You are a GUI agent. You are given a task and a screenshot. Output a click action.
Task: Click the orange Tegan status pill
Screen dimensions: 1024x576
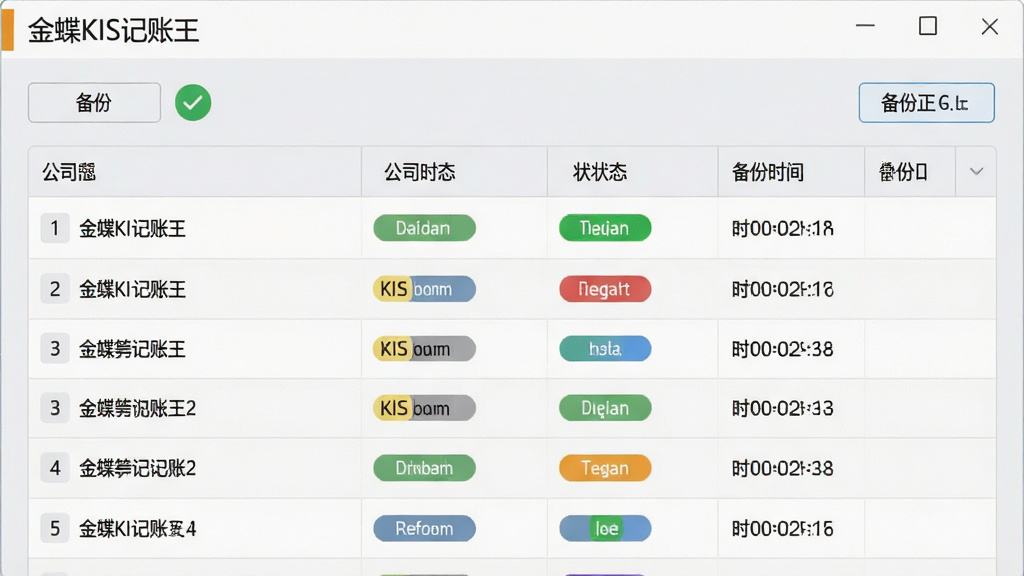tap(605, 468)
